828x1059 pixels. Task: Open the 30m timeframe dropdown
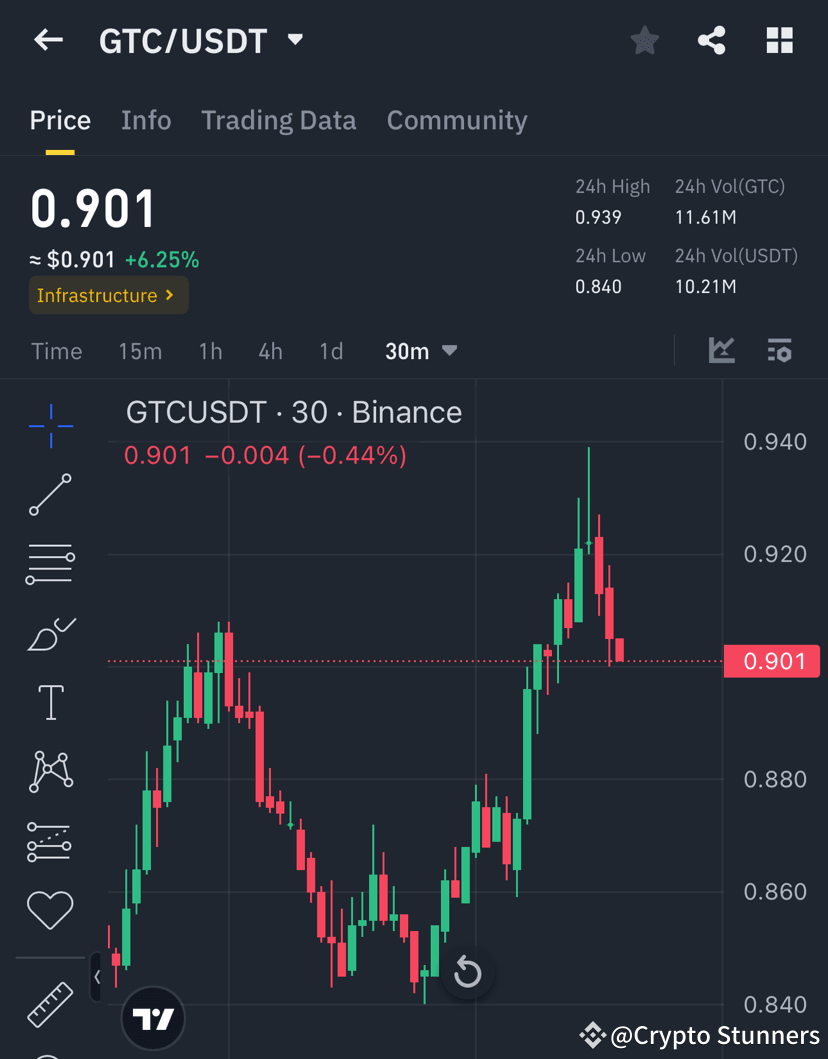point(420,351)
